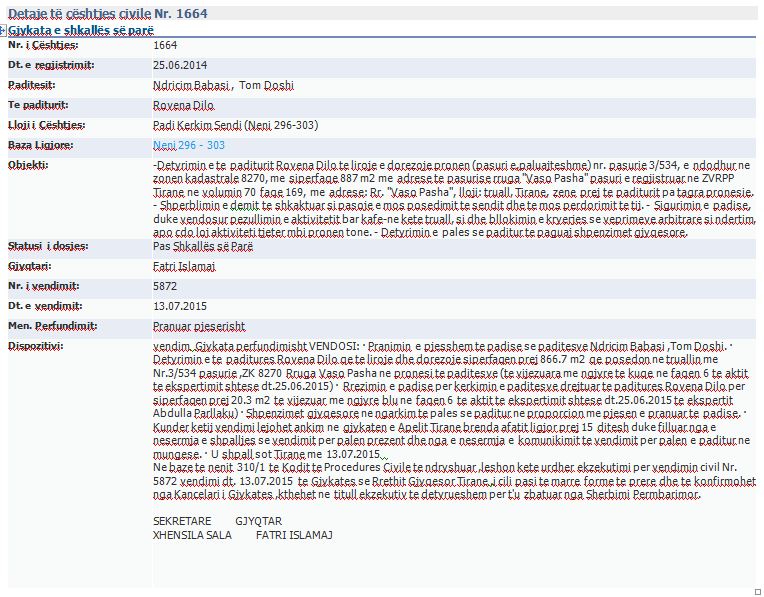The width and height of the screenshot is (764, 597).
Task: Select the case number value 1664
Action: click(x=165, y=46)
